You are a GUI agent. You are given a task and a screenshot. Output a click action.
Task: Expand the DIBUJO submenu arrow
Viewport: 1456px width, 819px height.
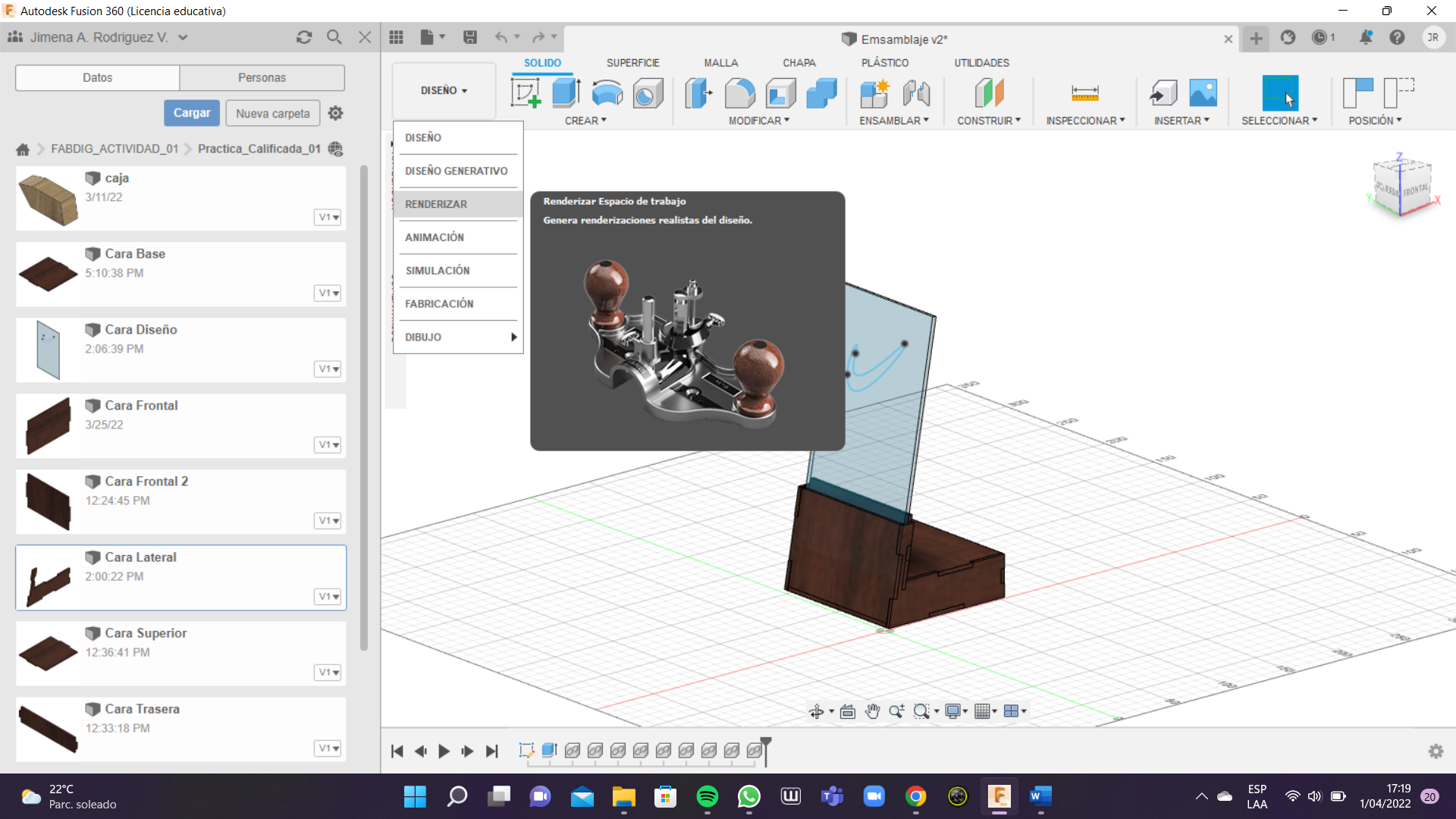click(x=513, y=337)
